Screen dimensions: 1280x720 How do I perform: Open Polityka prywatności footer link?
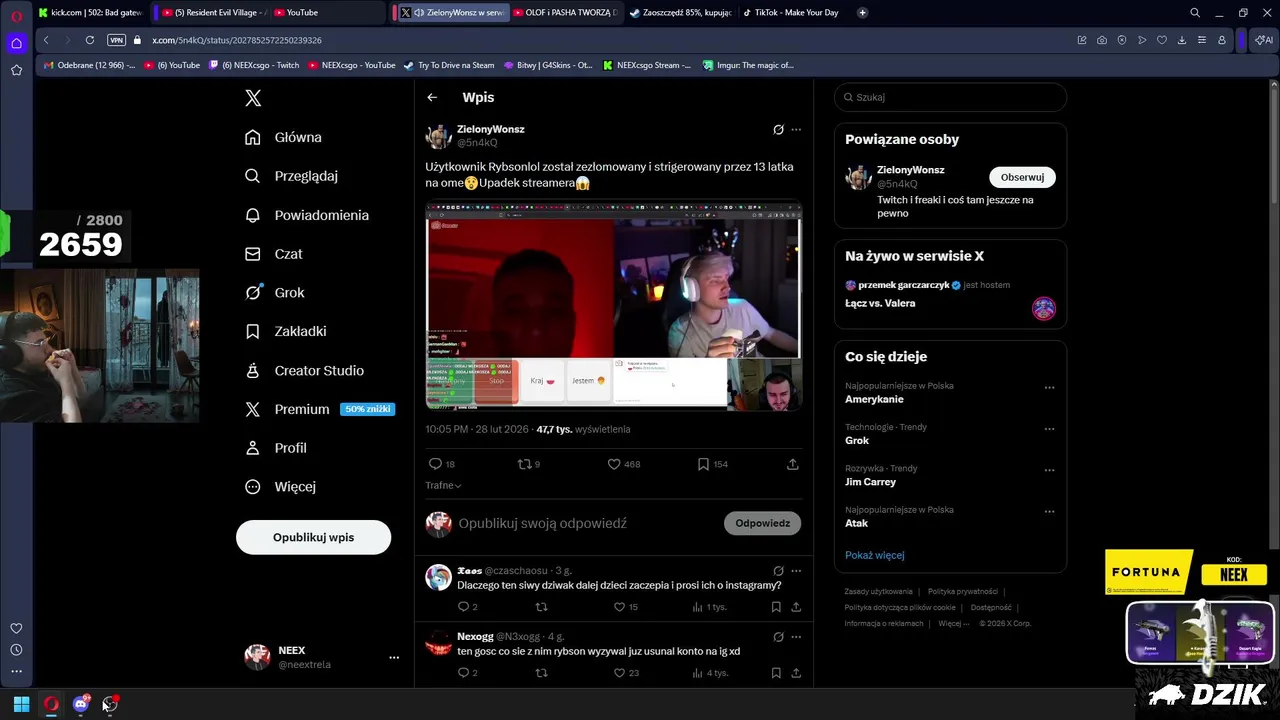pyautogui.click(x=963, y=591)
